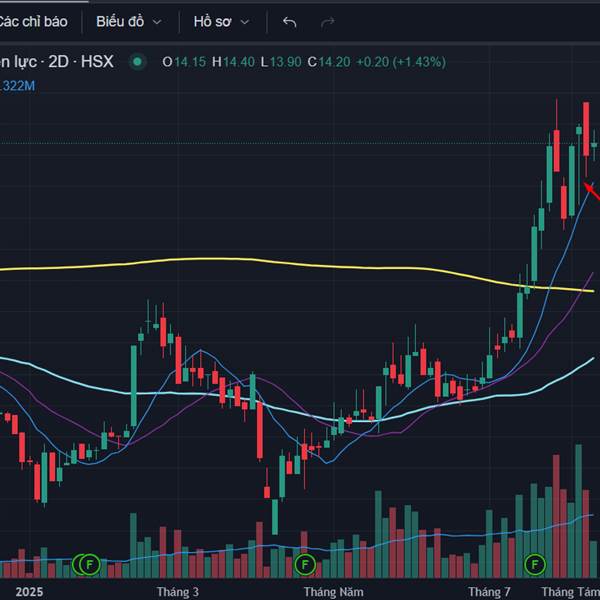The width and height of the screenshot is (600, 600).
Task: Click the volume value .322M
Action: (x=18, y=86)
